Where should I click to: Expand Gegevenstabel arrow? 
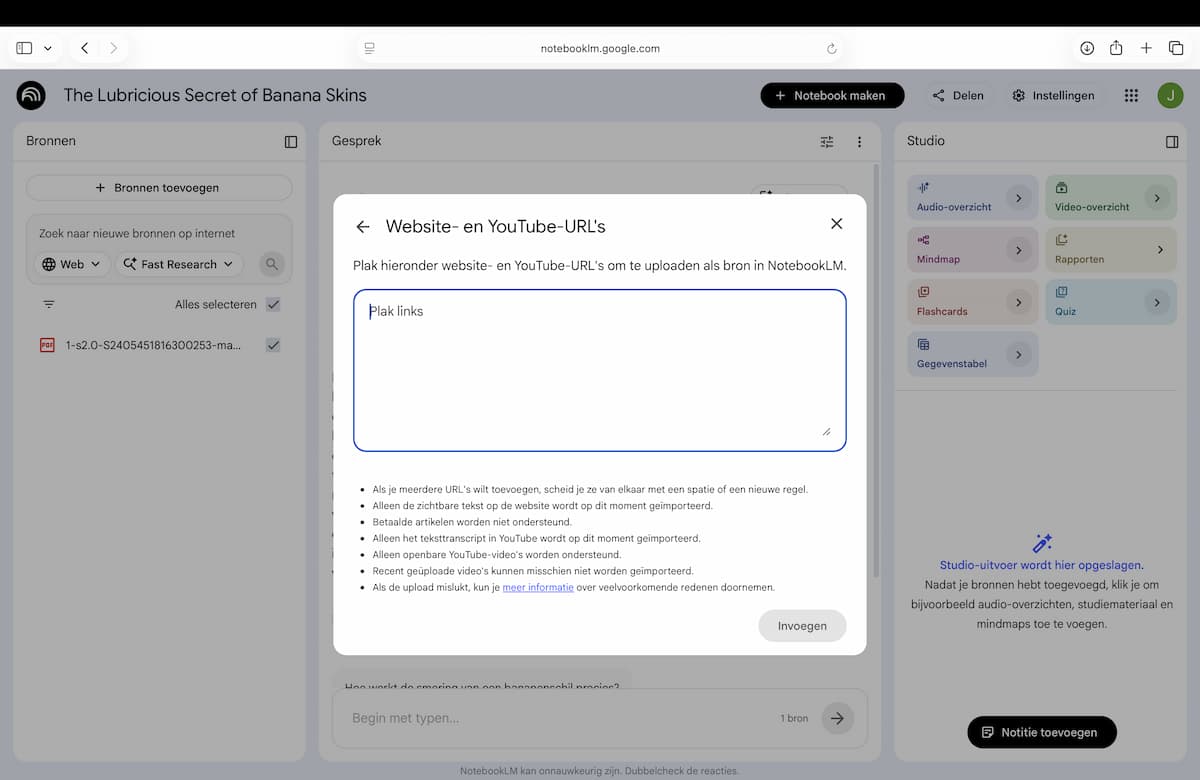(1018, 354)
